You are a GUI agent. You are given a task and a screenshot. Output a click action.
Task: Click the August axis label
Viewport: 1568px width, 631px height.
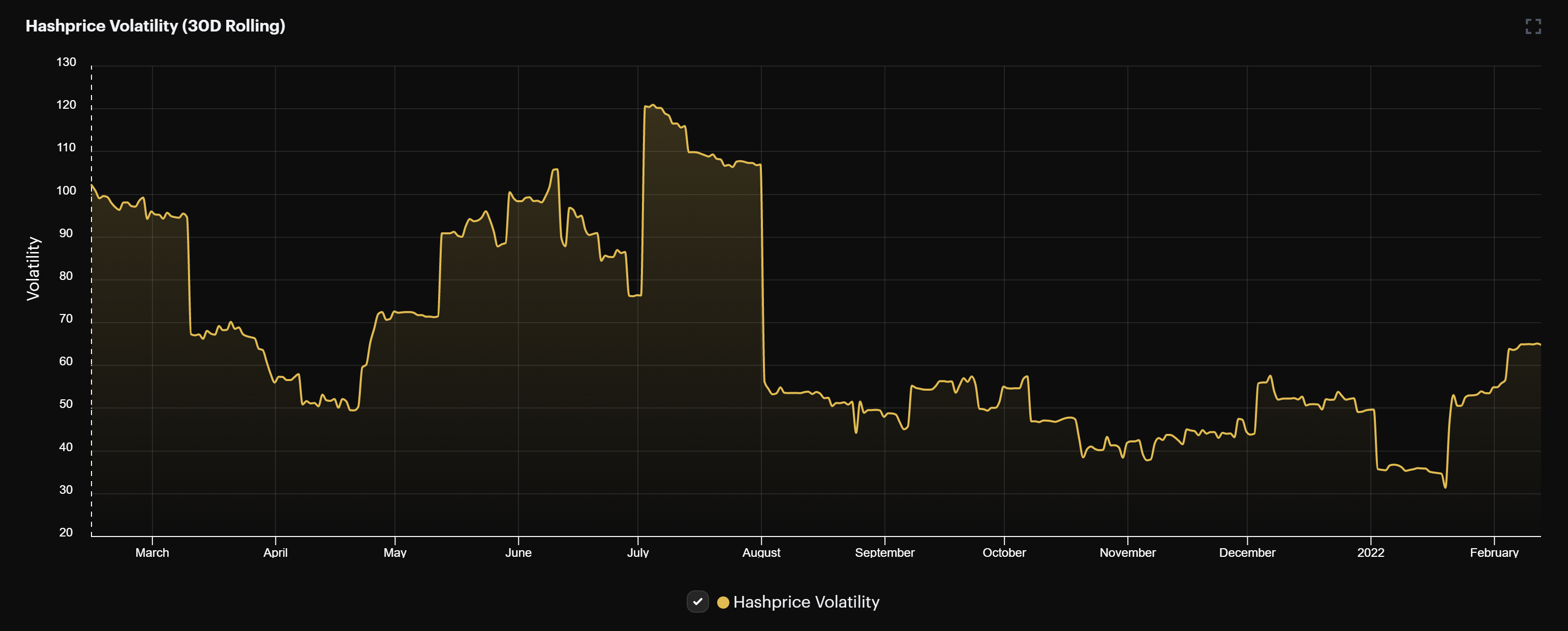click(x=761, y=552)
